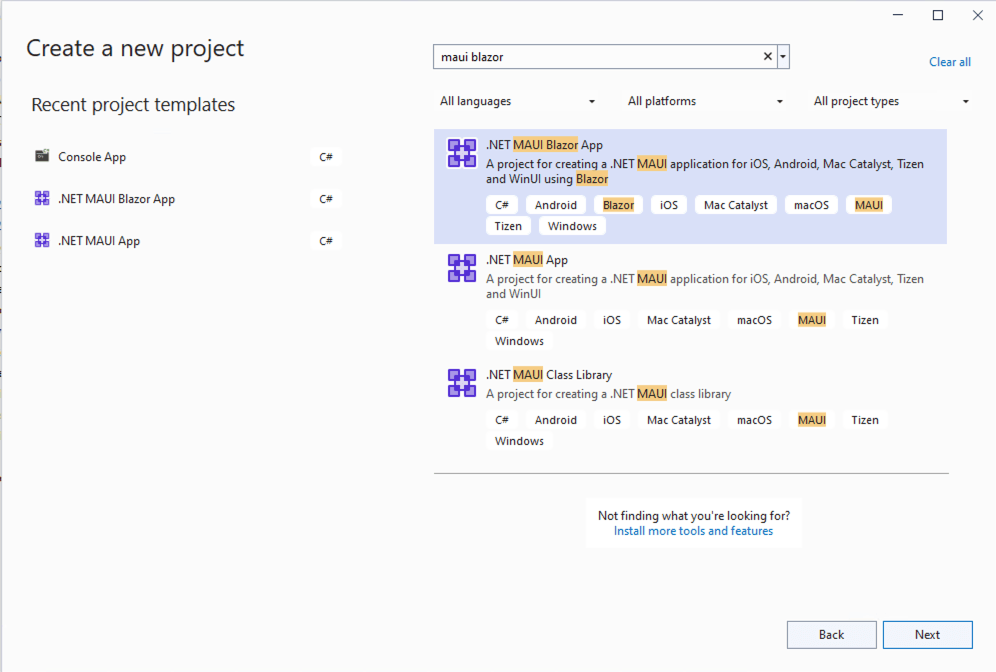This screenshot has height=672, width=996.
Task: Click the Tizen tag on MAUI Blazor App
Action: pos(508,225)
